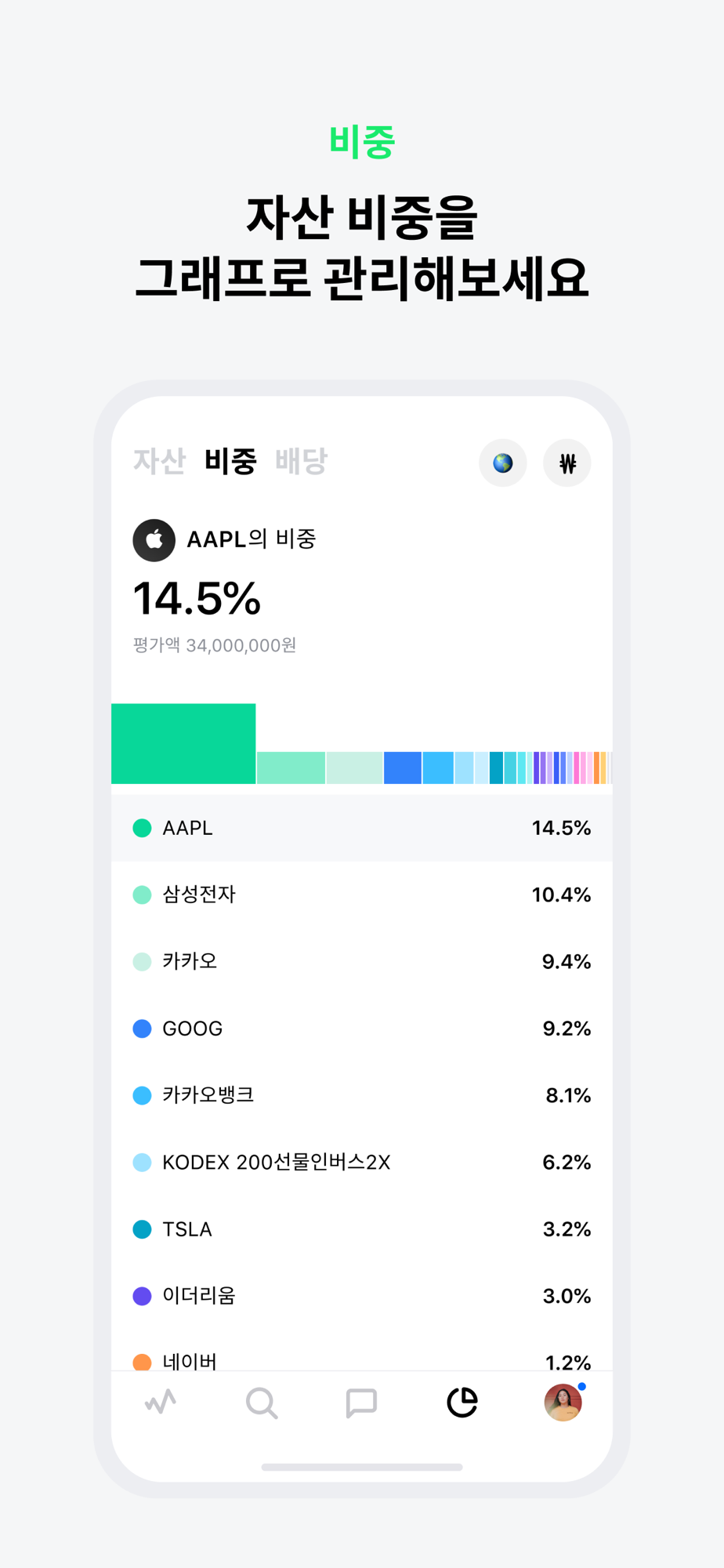Tap the purple 이더리움 color dot
This screenshot has height=1568, width=724.
coord(142,1296)
